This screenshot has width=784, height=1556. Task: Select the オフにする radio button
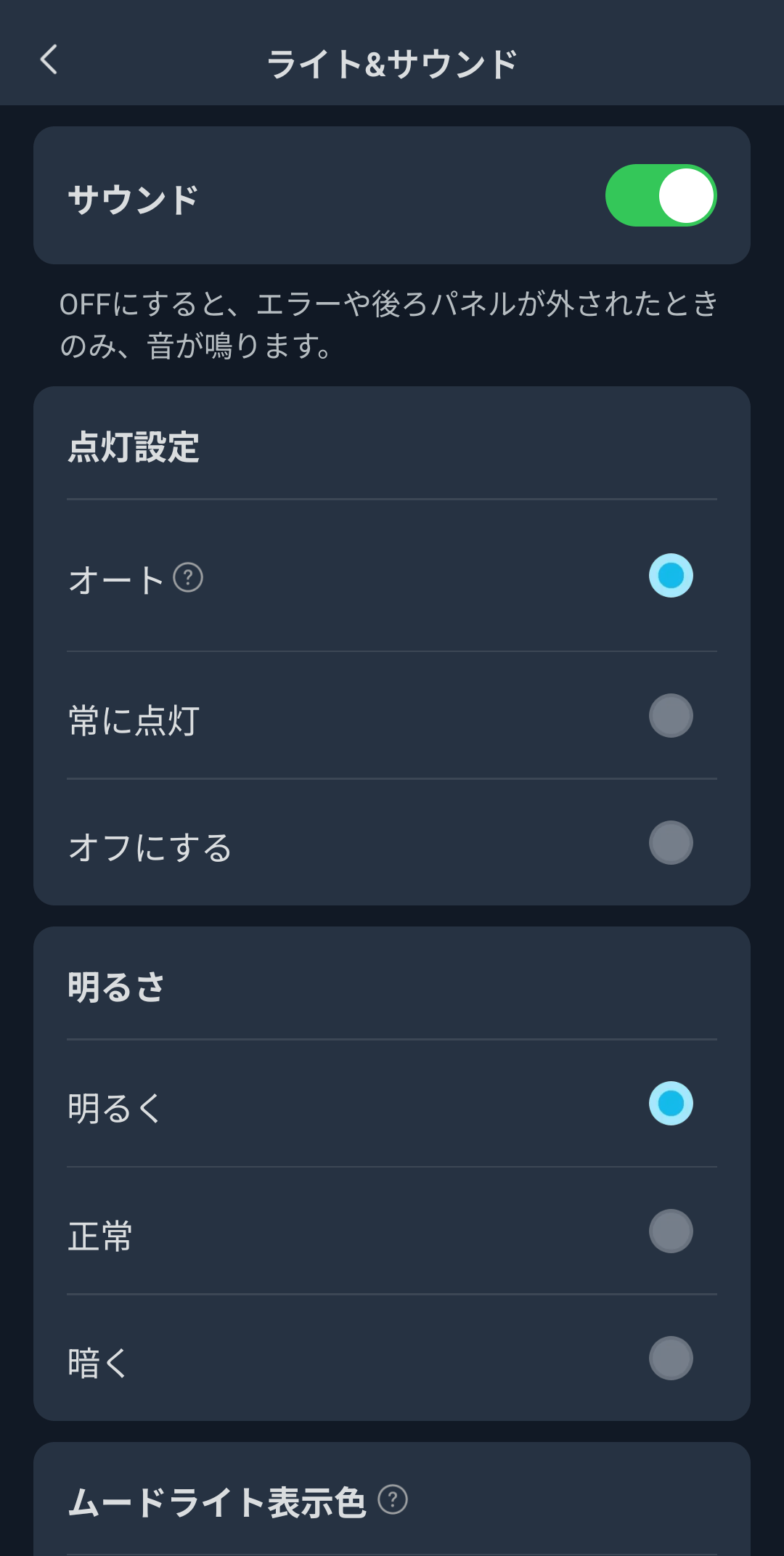point(671,843)
